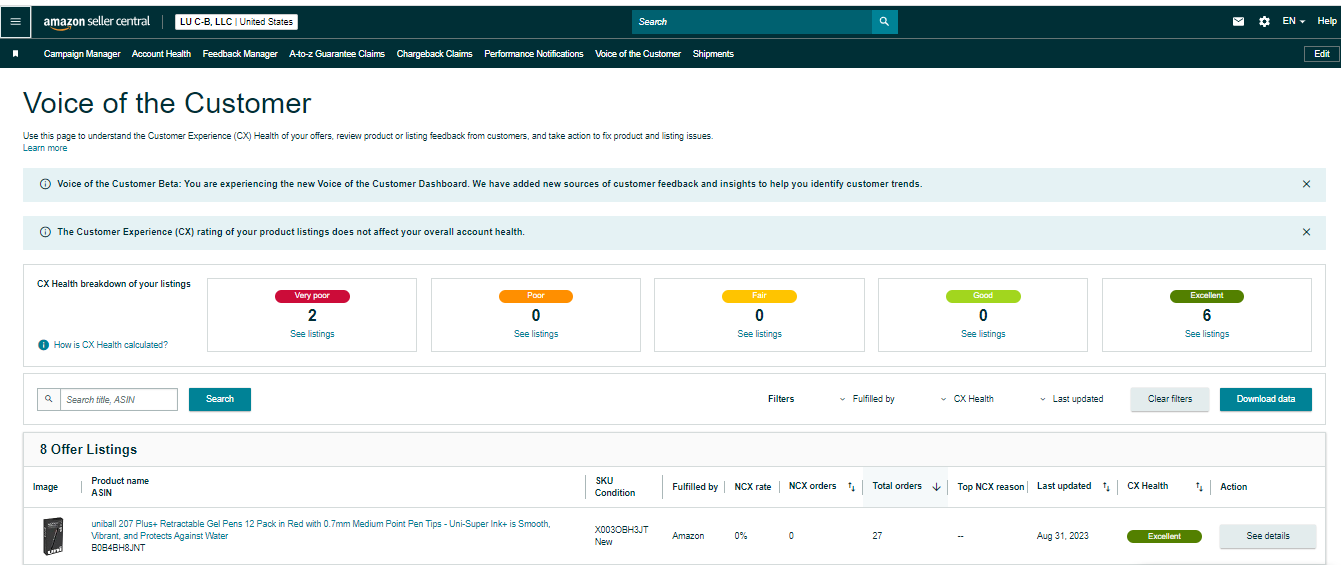The height and width of the screenshot is (565, 1341).
Task: Sort by NCX orders arrows
Action: pyautogui.click(x=851, y=487)
